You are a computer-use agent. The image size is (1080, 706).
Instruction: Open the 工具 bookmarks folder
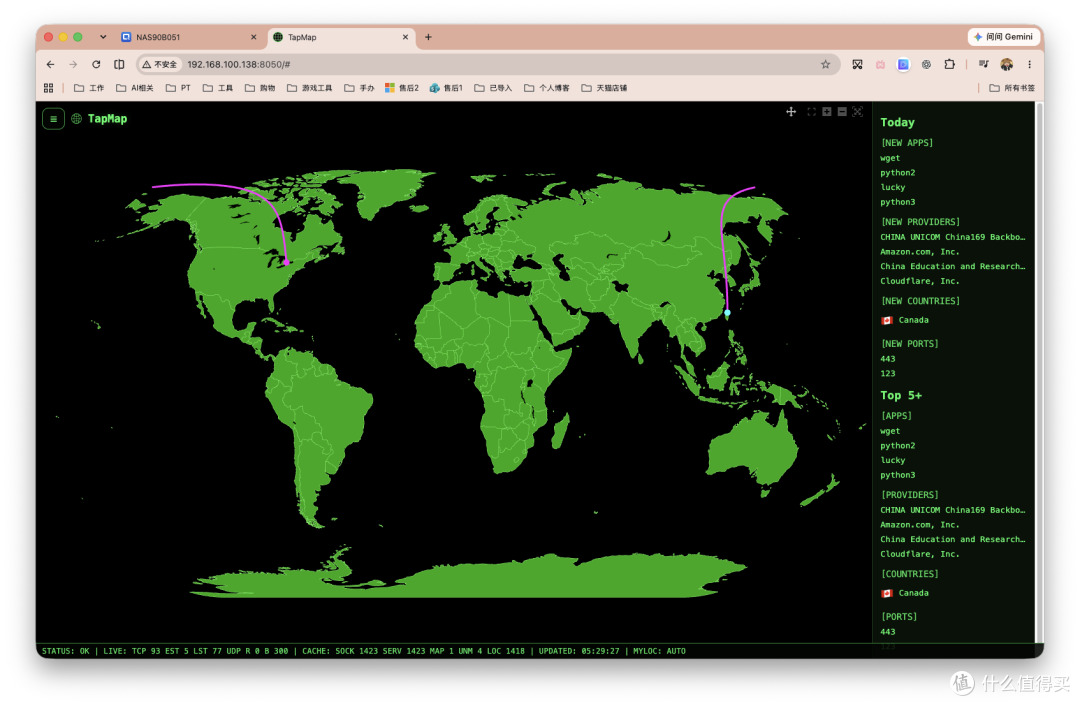218,87
